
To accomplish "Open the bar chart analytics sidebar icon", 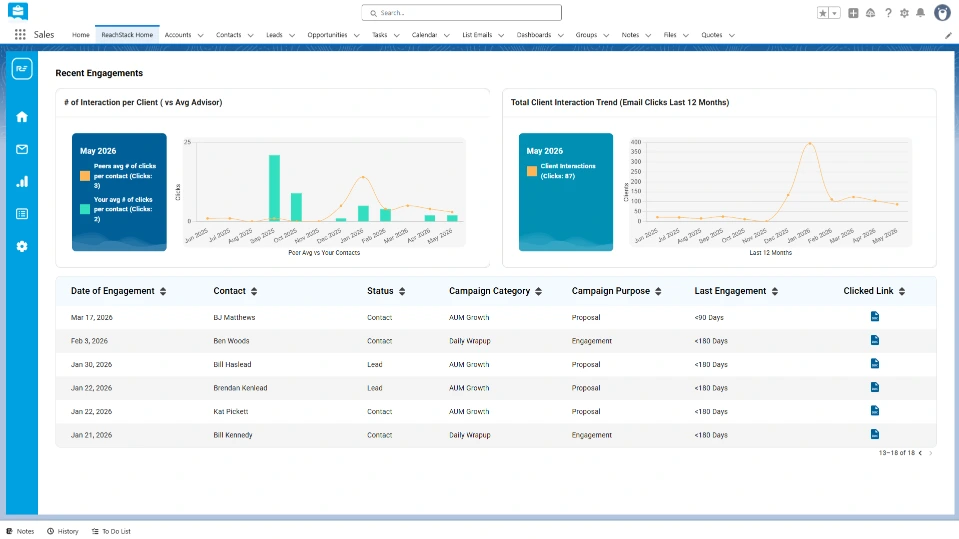I will point(22,181).
